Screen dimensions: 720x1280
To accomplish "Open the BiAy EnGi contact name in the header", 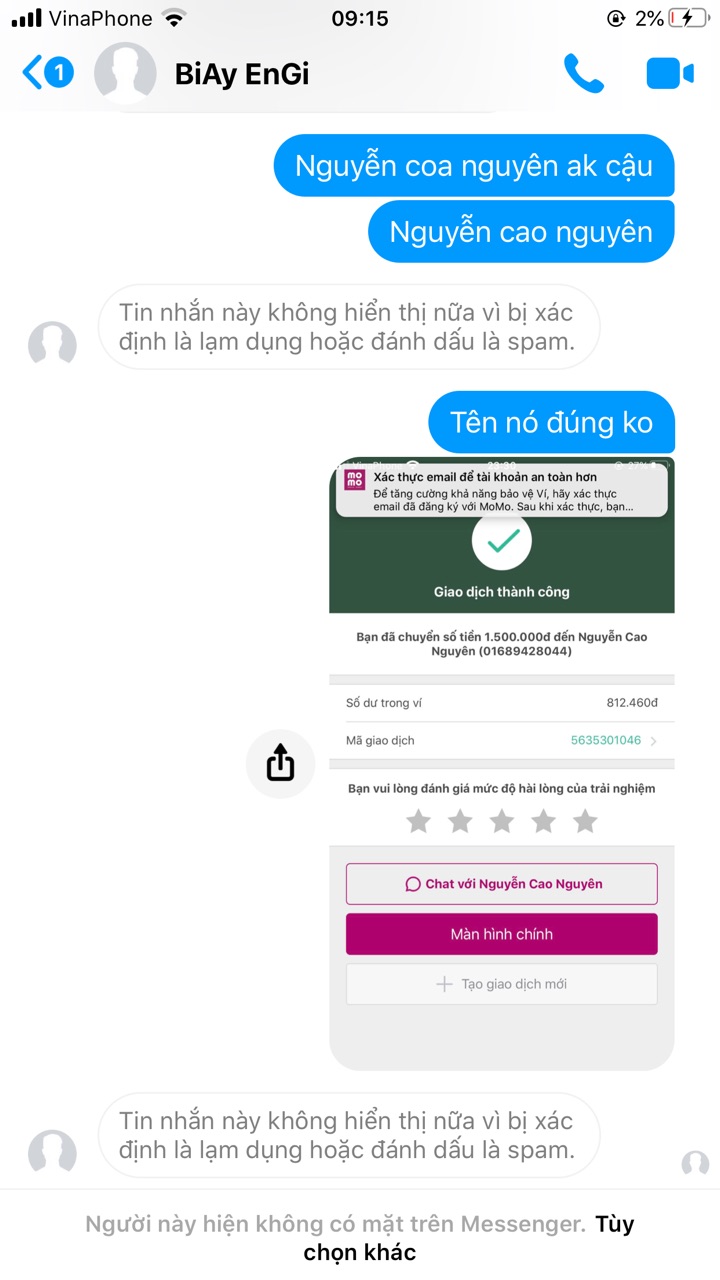I will [x=242, y=75].
